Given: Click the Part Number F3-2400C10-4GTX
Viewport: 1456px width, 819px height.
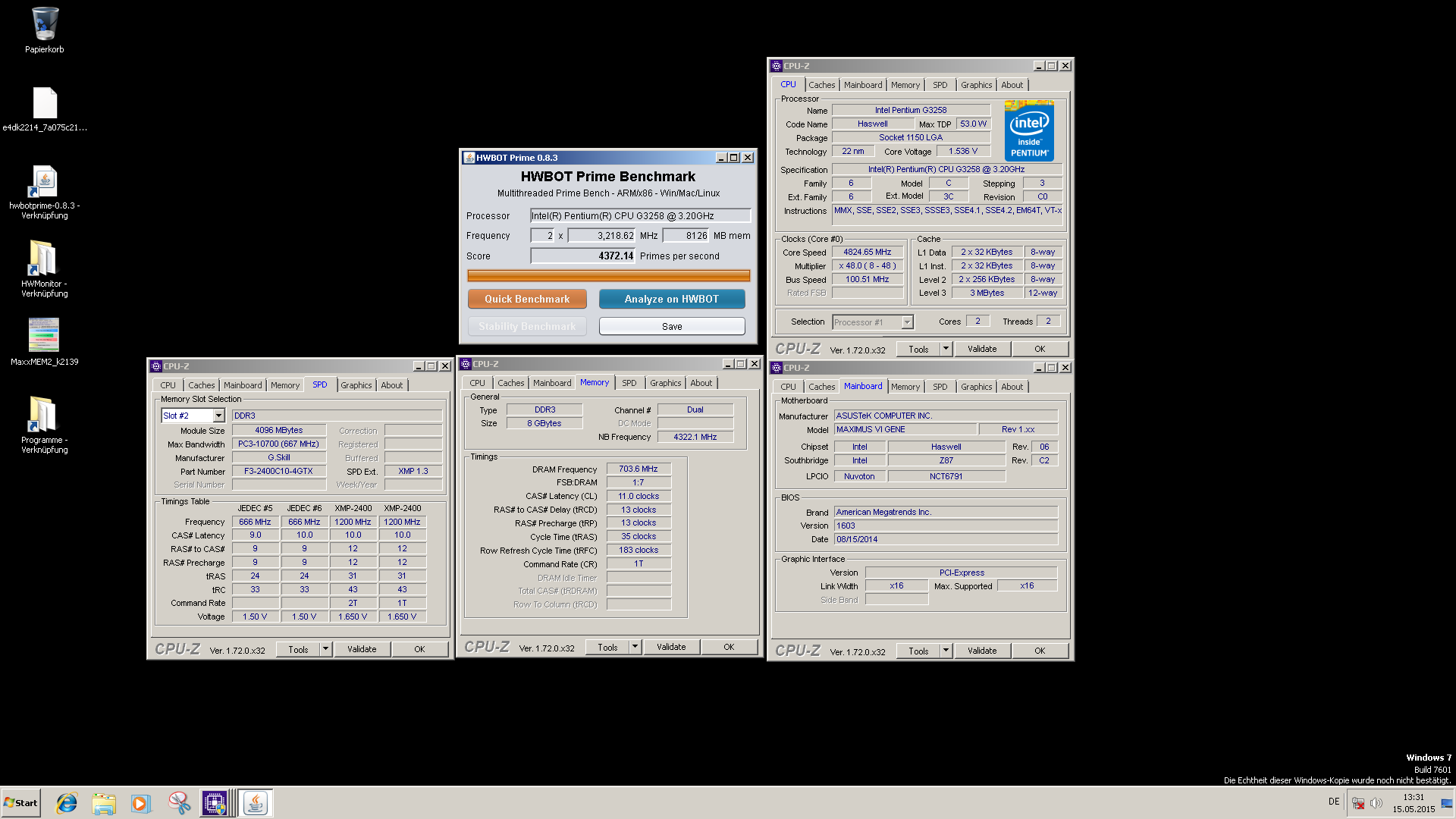Looking at the screenshot, I should (278, 471).
